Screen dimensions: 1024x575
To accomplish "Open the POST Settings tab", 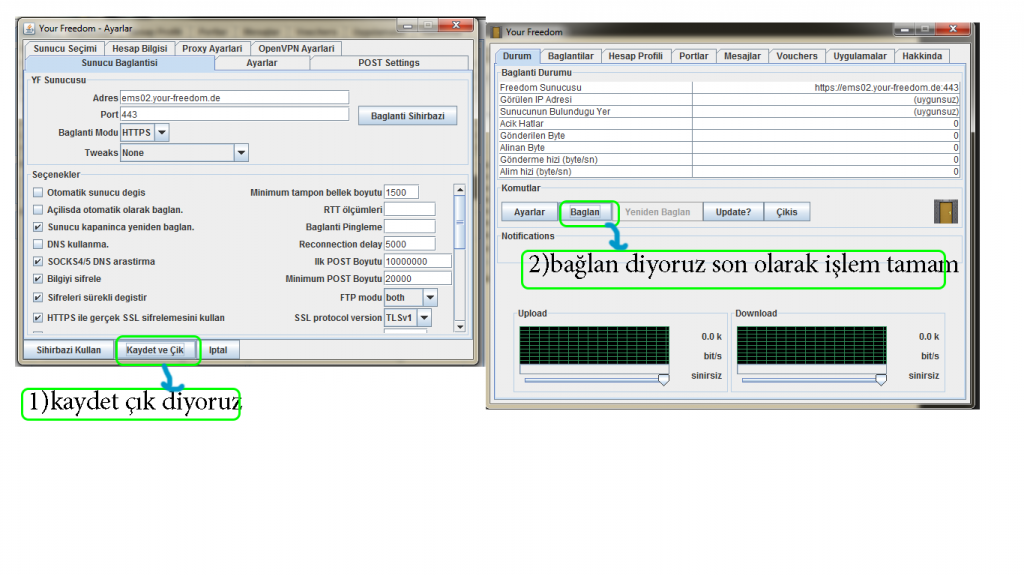I will 389,63.
